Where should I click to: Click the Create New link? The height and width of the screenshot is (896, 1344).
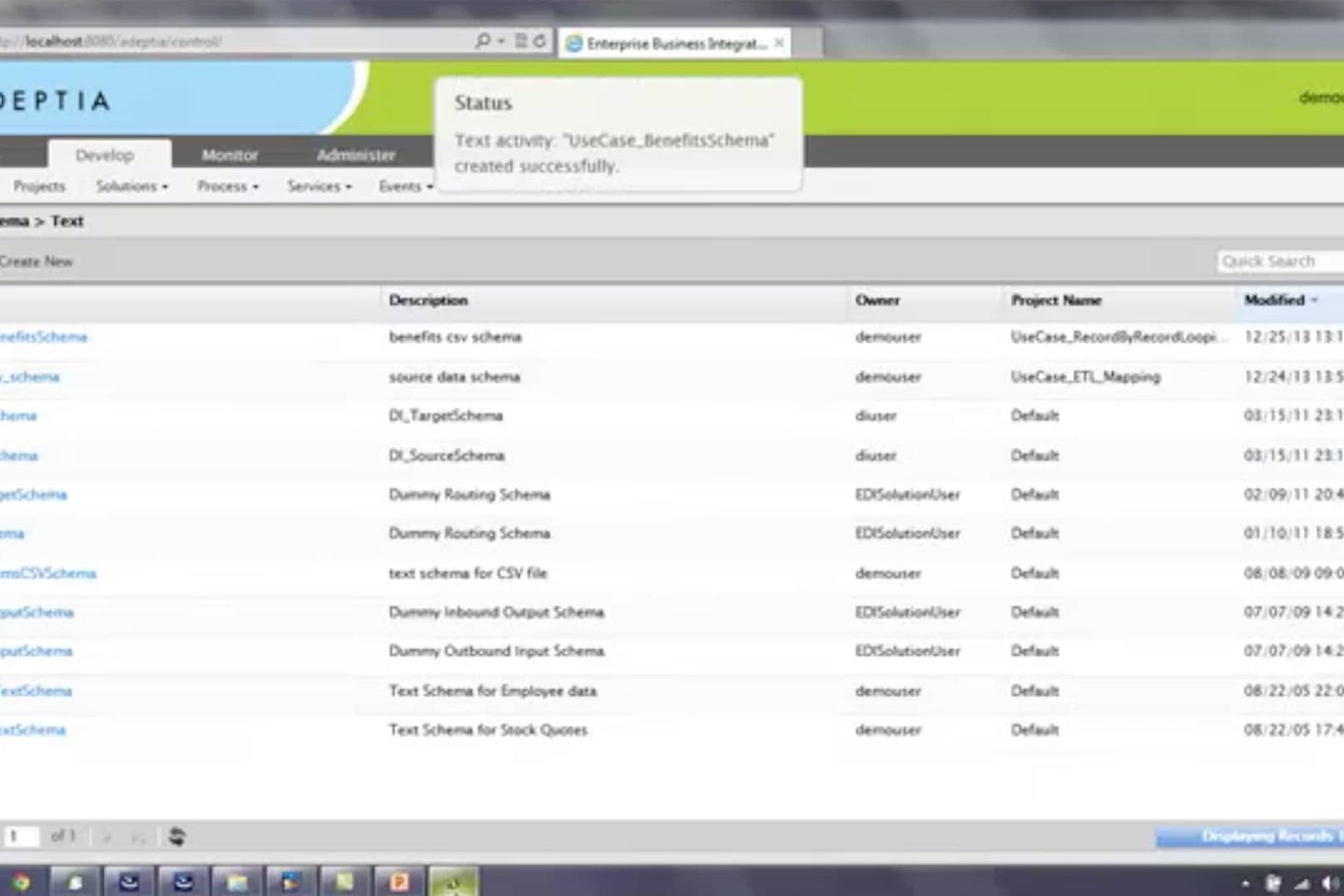click(36, 261)
